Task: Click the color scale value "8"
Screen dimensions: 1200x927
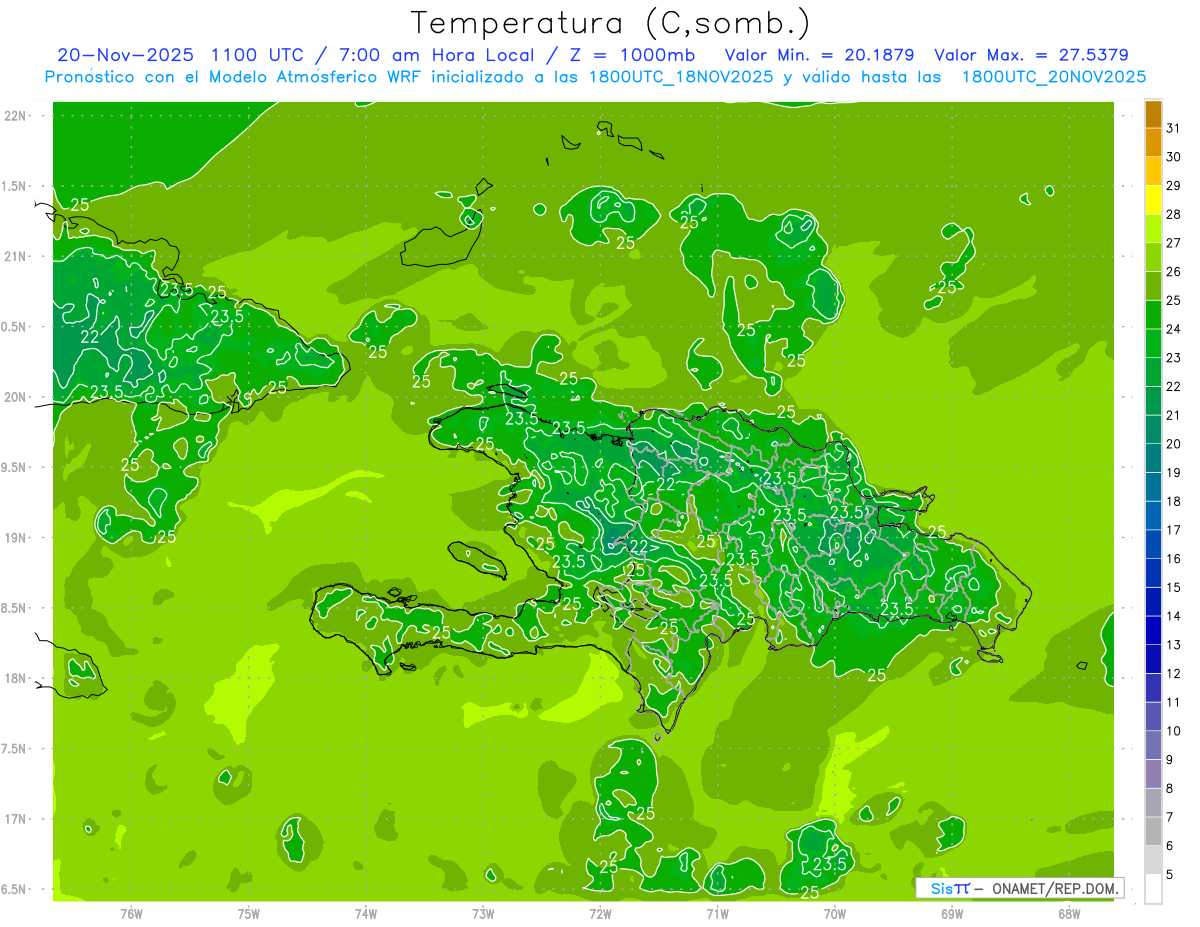Action: coord(1170,789)
